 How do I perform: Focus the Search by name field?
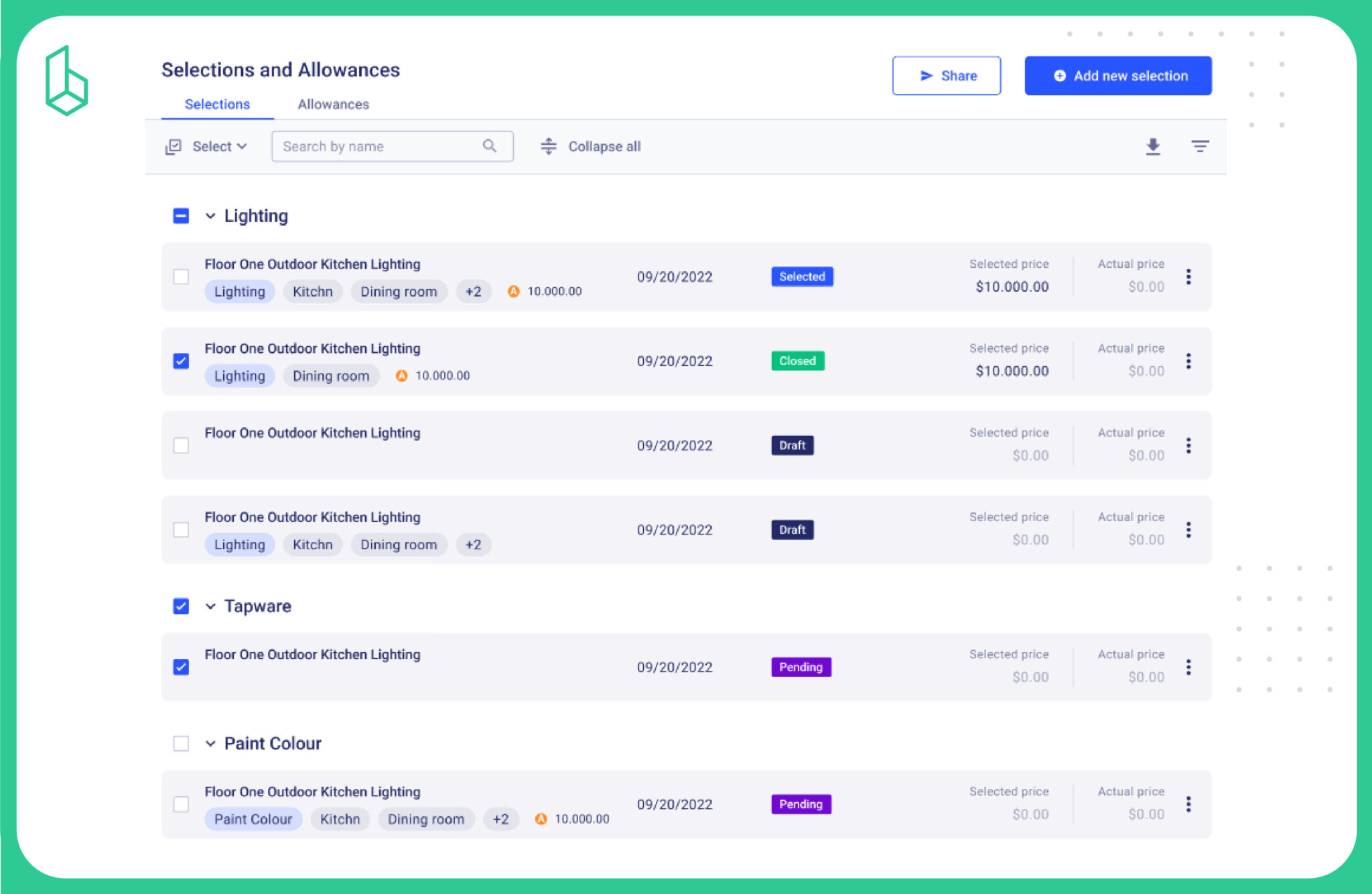point(375,146)
